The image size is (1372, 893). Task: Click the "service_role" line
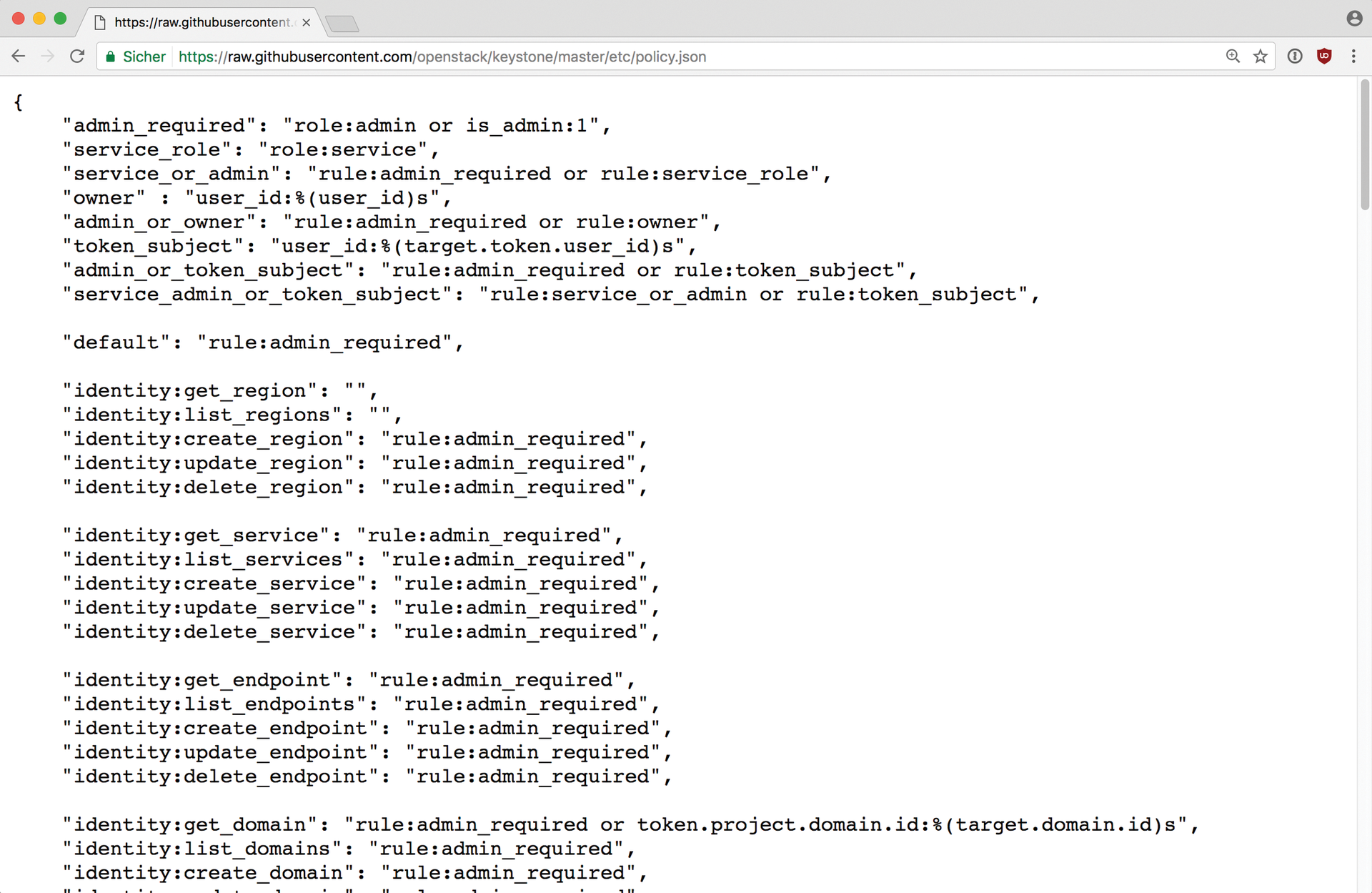point(251,150)
